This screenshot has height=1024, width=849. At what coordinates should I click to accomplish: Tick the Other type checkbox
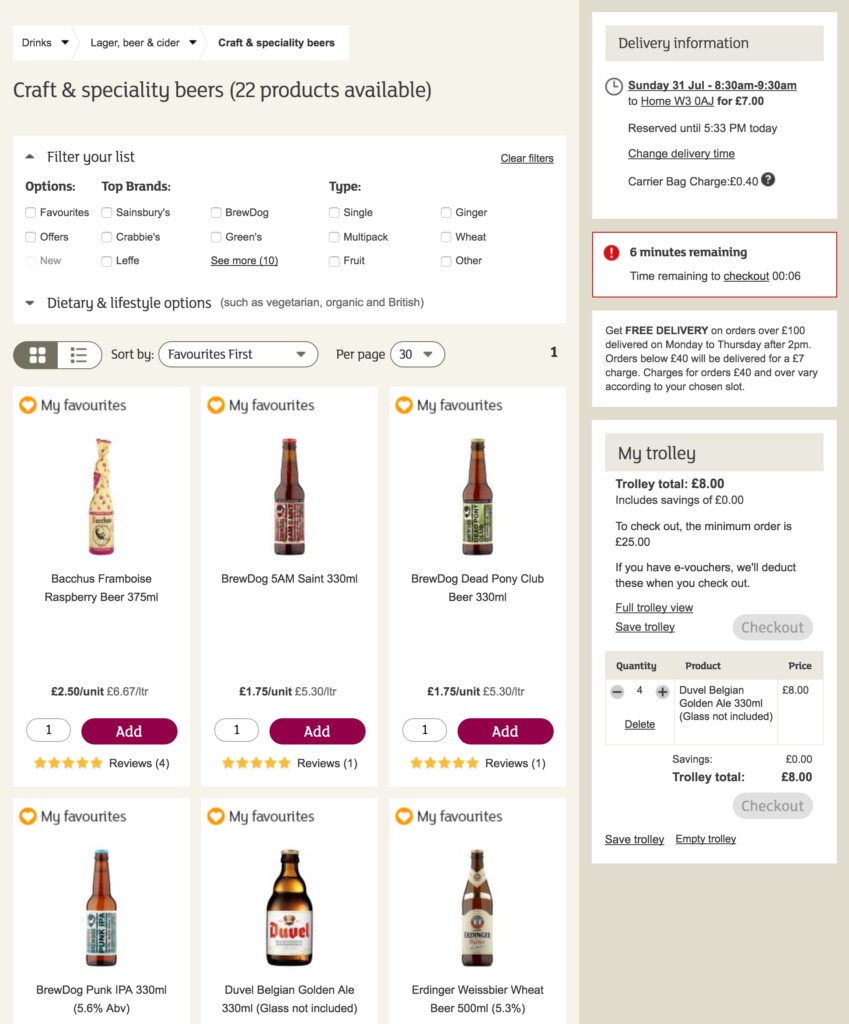pos(446,261)
